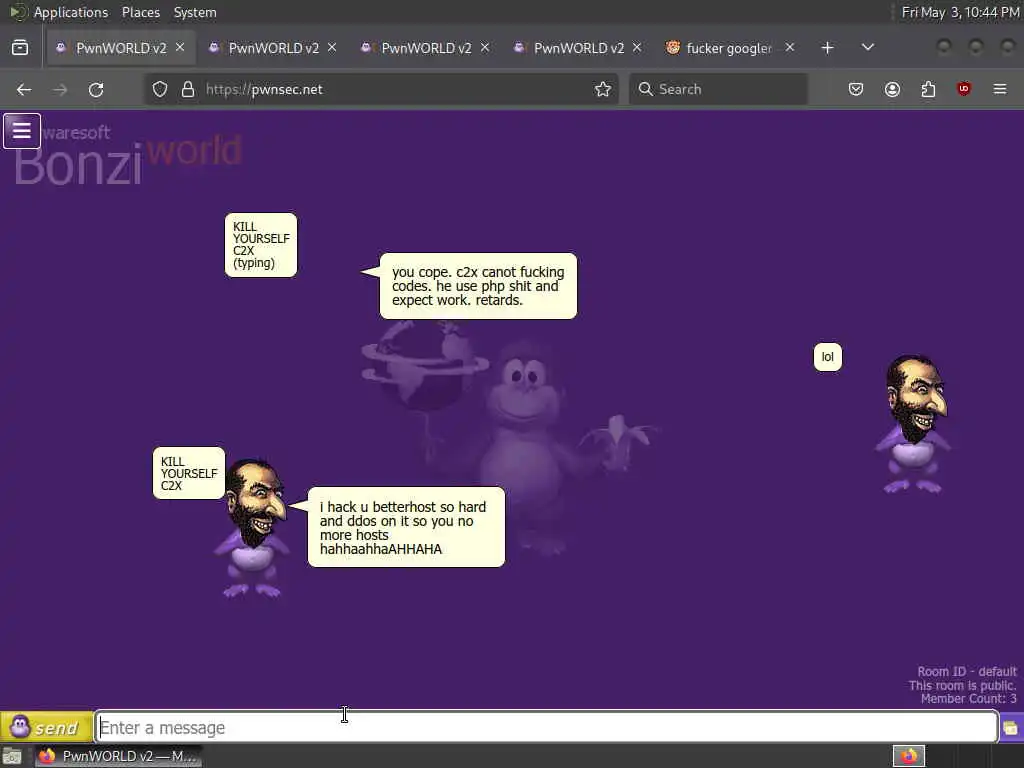This screenshot has height=768, width=1024.
Task: Click Firefox workspace icon in bottom panel
Action: coord(909,756)
